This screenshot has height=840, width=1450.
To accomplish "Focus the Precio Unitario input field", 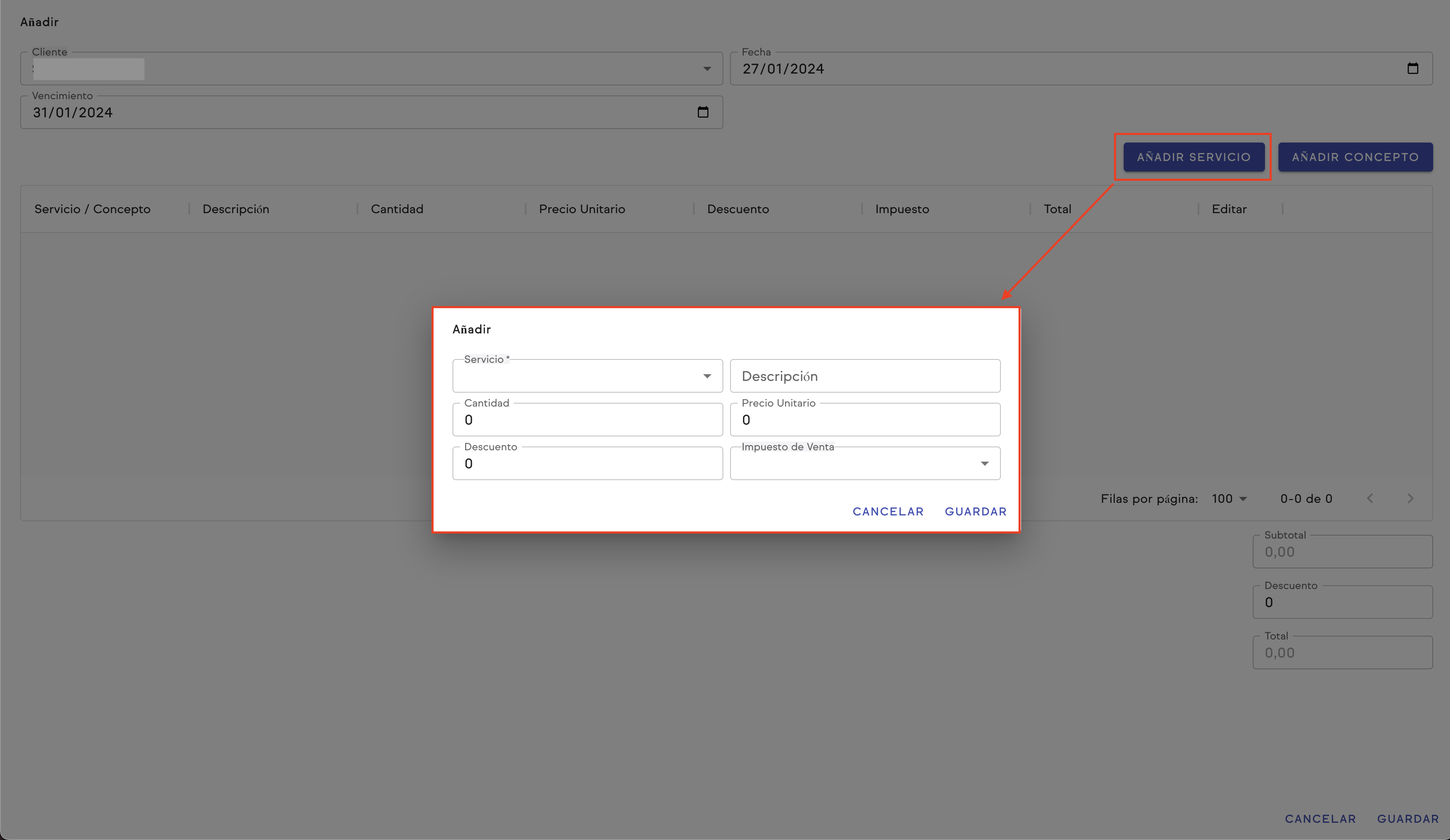I will (864, 420).
